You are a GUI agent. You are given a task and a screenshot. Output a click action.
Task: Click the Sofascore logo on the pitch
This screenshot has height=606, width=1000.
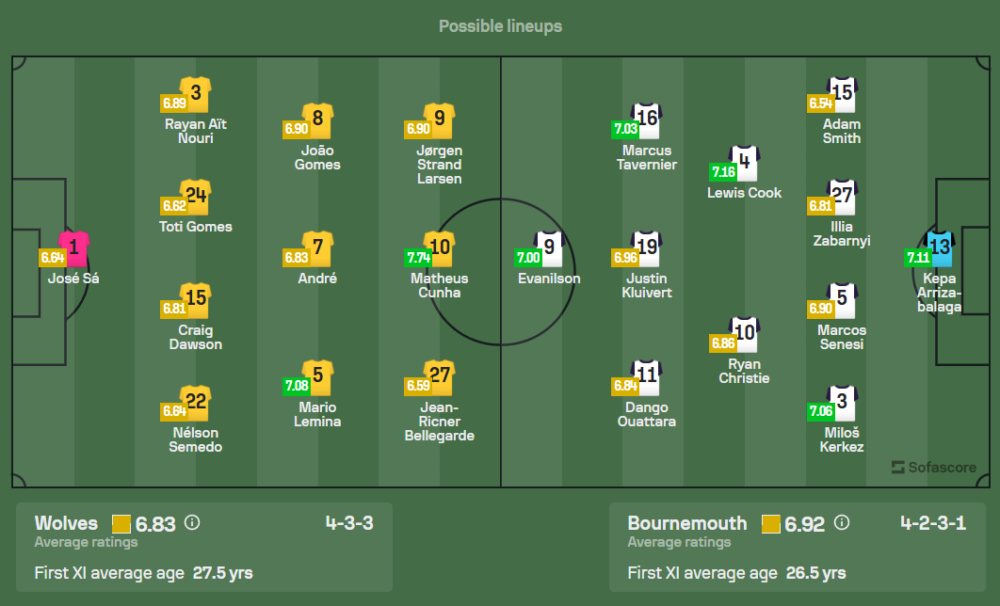coord(933,467)
